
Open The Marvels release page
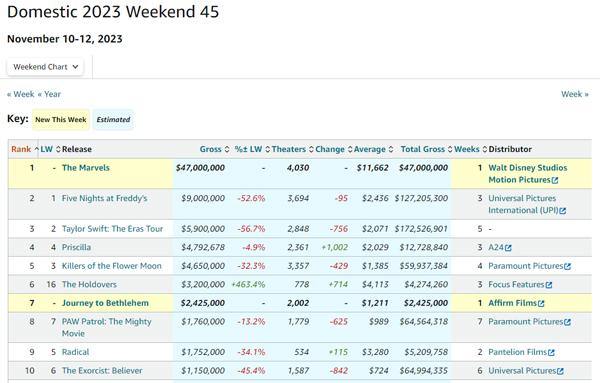pos(86,168)
